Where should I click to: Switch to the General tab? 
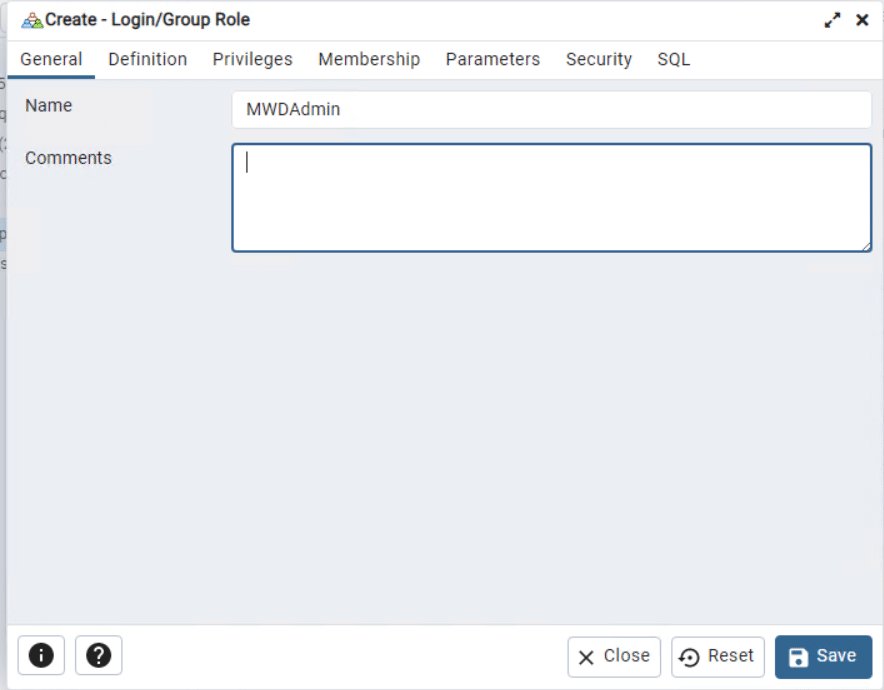51,60
